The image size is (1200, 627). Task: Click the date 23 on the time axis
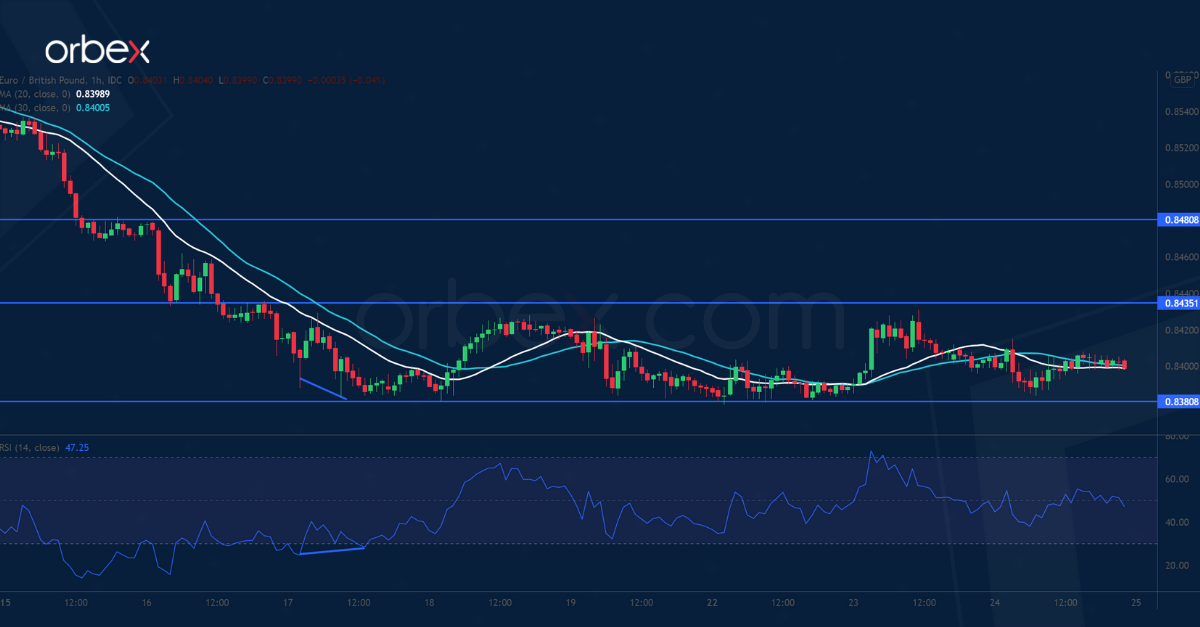(x=853, y=604)
